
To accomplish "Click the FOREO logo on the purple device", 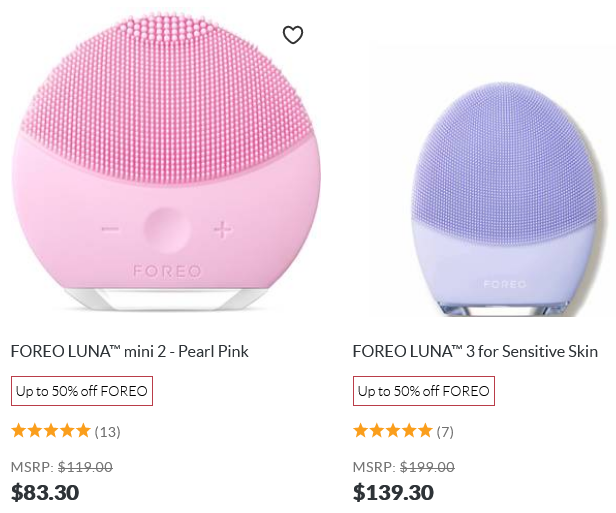I will pos(506,284).
